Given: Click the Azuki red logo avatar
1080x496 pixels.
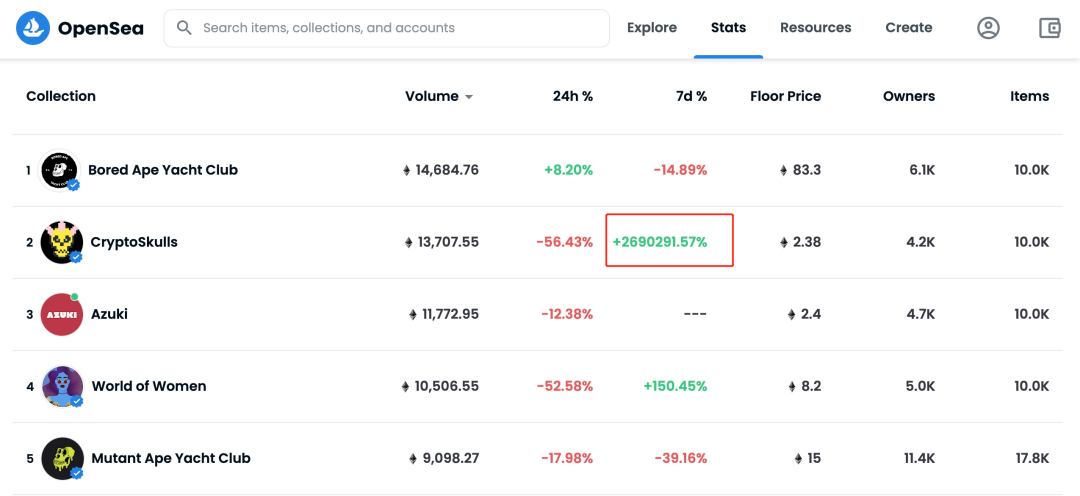Looking at the screenshot, I should coord(61,314).
